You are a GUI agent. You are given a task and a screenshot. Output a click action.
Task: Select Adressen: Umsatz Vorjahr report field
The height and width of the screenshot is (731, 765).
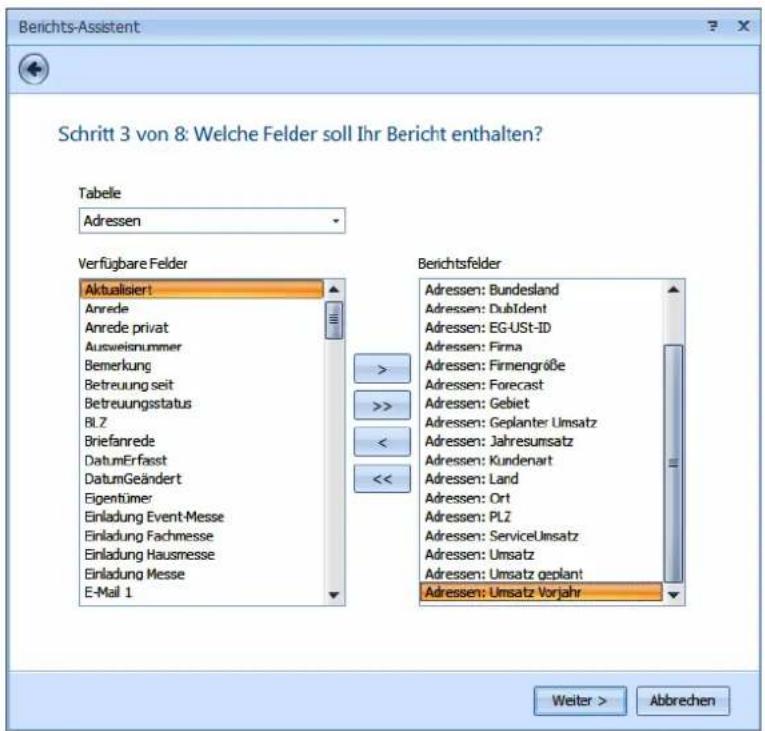pyautogui.click(x=541, y=592)
